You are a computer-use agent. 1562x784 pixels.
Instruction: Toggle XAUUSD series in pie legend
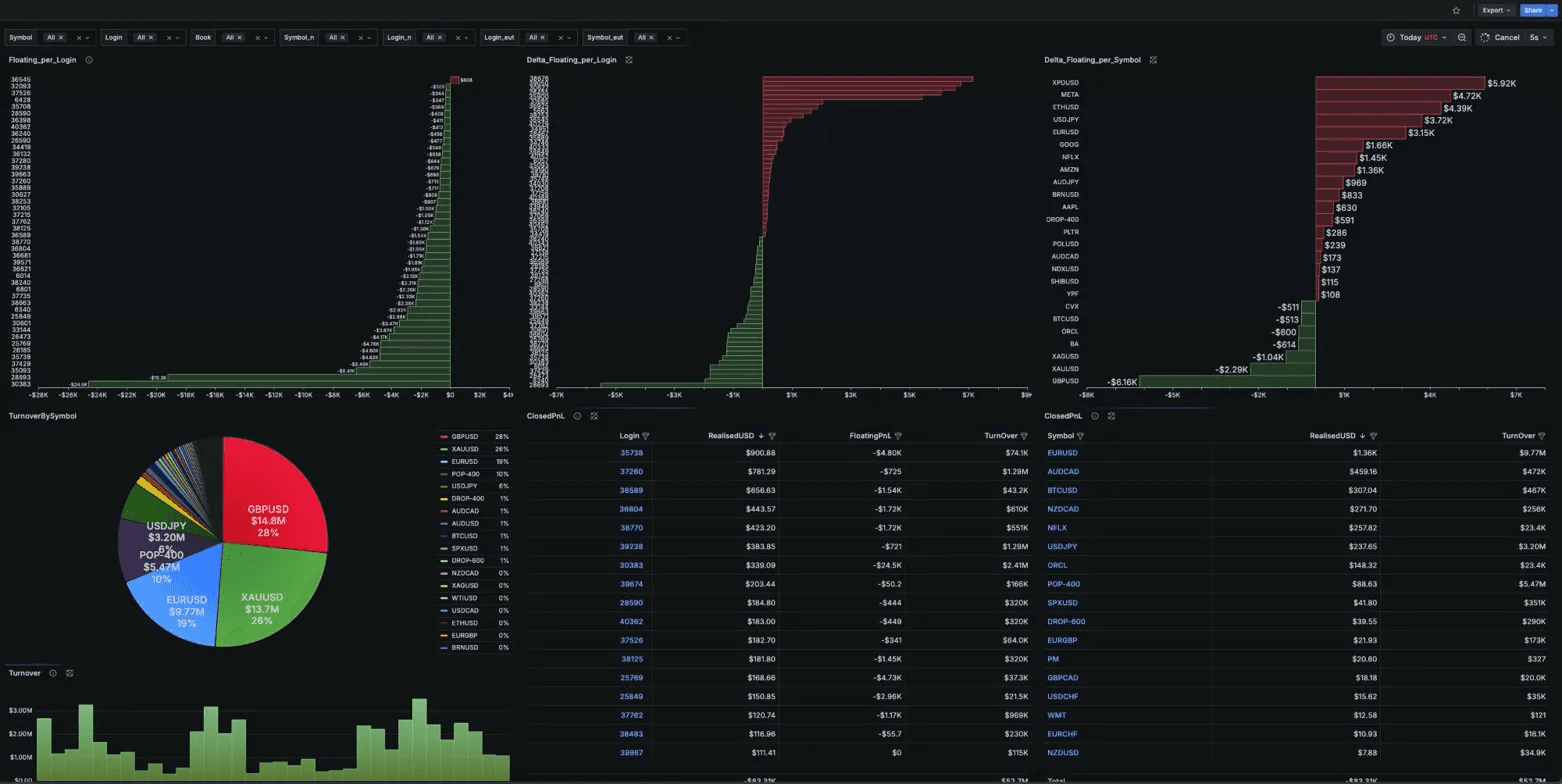point(466,449)
